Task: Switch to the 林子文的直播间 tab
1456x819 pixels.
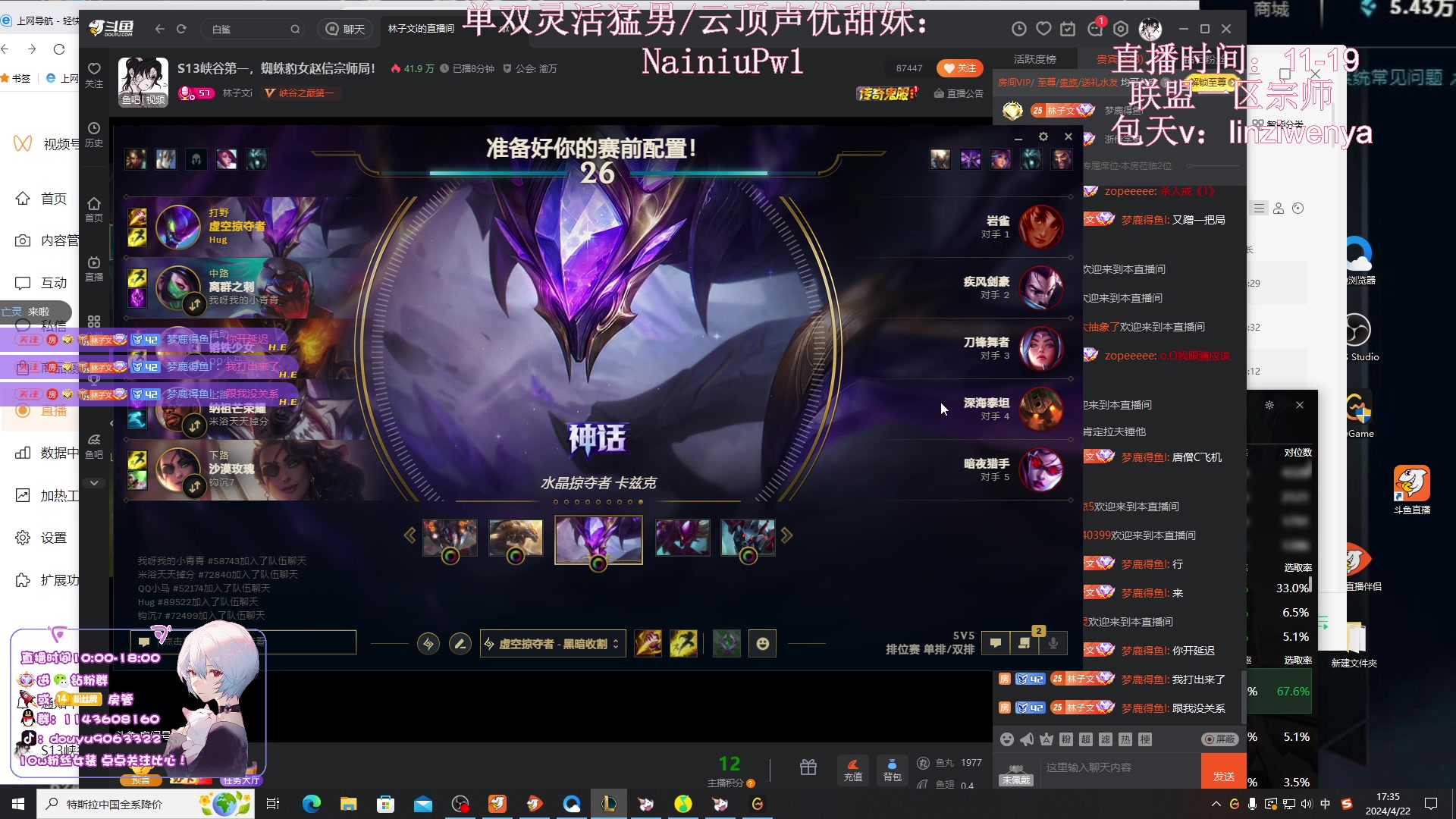Action: [x=421, y=29]
